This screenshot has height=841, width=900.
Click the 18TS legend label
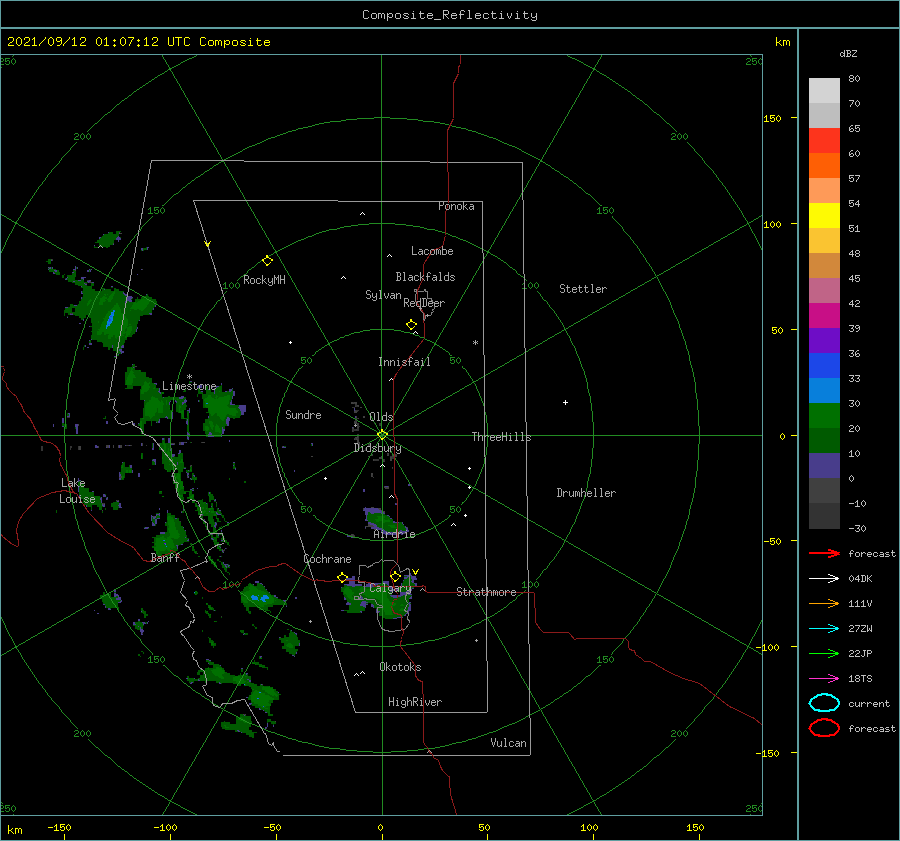pos(860,679)
